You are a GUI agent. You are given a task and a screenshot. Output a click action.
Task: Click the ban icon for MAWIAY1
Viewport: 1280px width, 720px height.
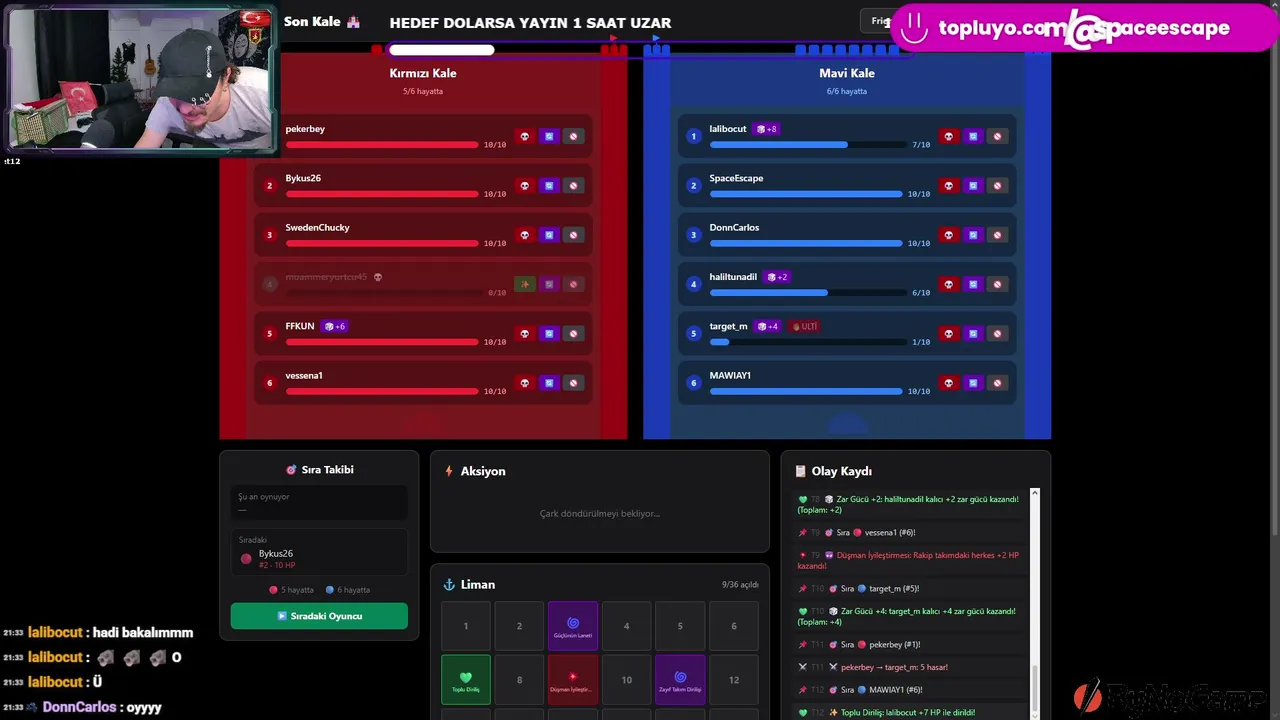coord(997,383)
